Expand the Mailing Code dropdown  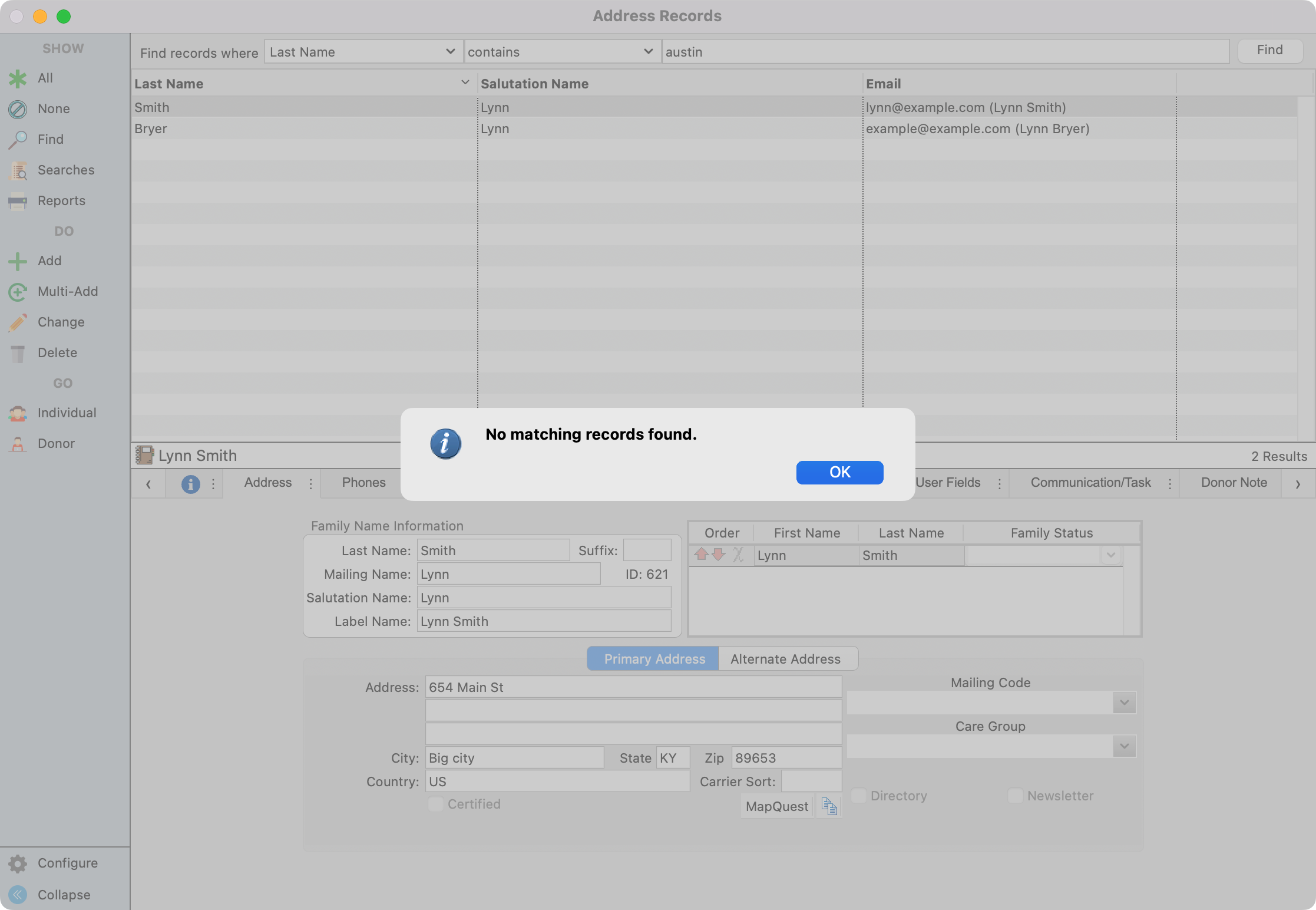click(x=1124, y=703)
